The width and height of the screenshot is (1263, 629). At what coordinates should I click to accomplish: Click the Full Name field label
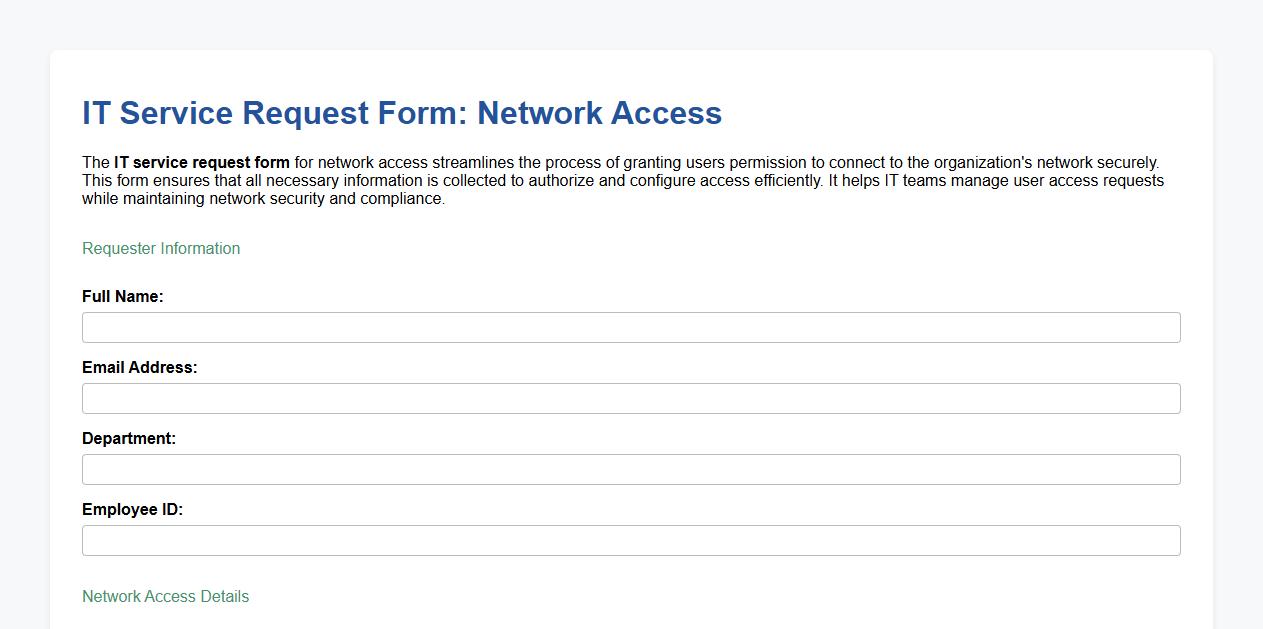click(122, 296)
